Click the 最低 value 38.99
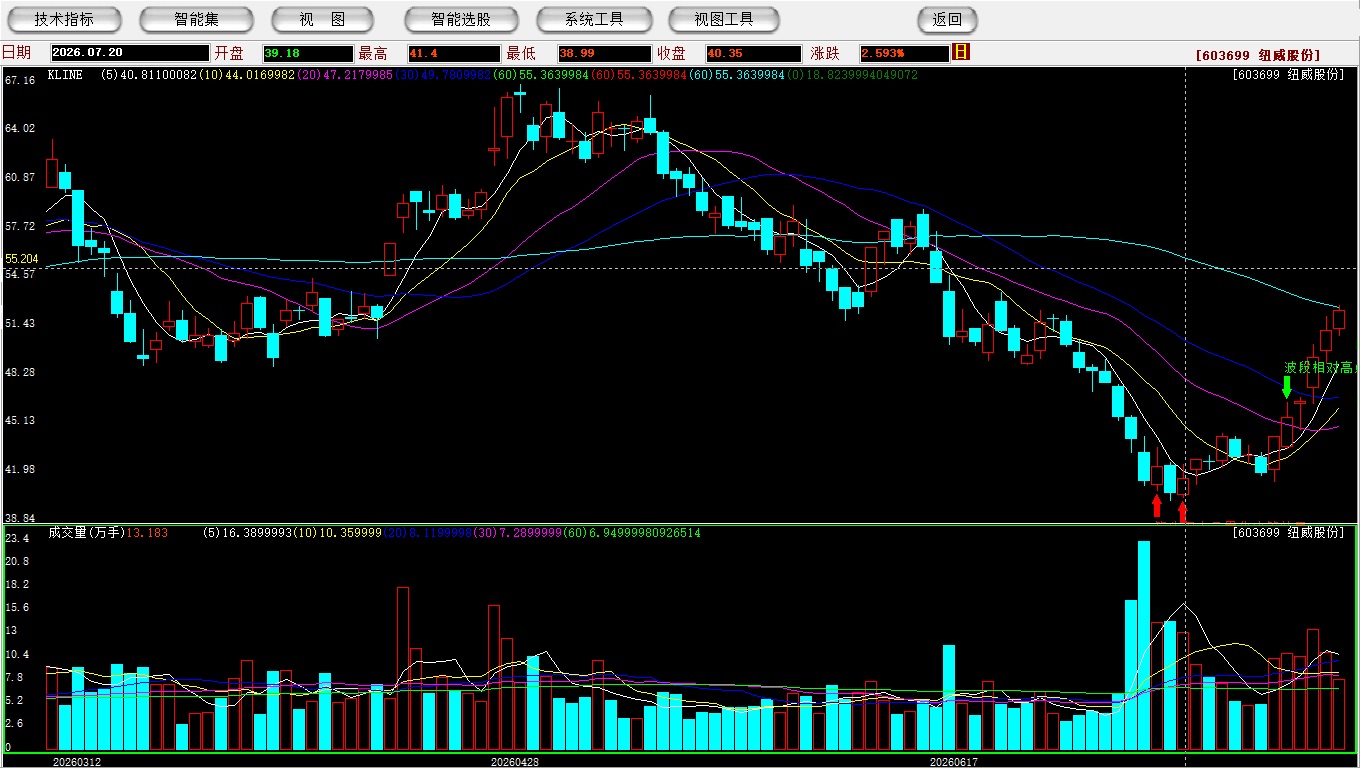This screenshot has height=768, width=1360. point(604,53)
